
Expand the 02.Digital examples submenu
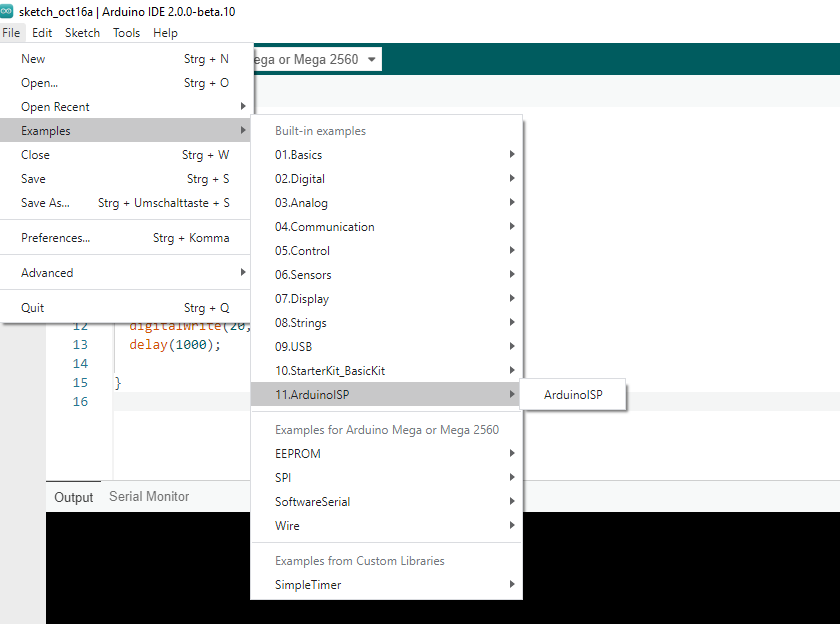tap(386, 179)
